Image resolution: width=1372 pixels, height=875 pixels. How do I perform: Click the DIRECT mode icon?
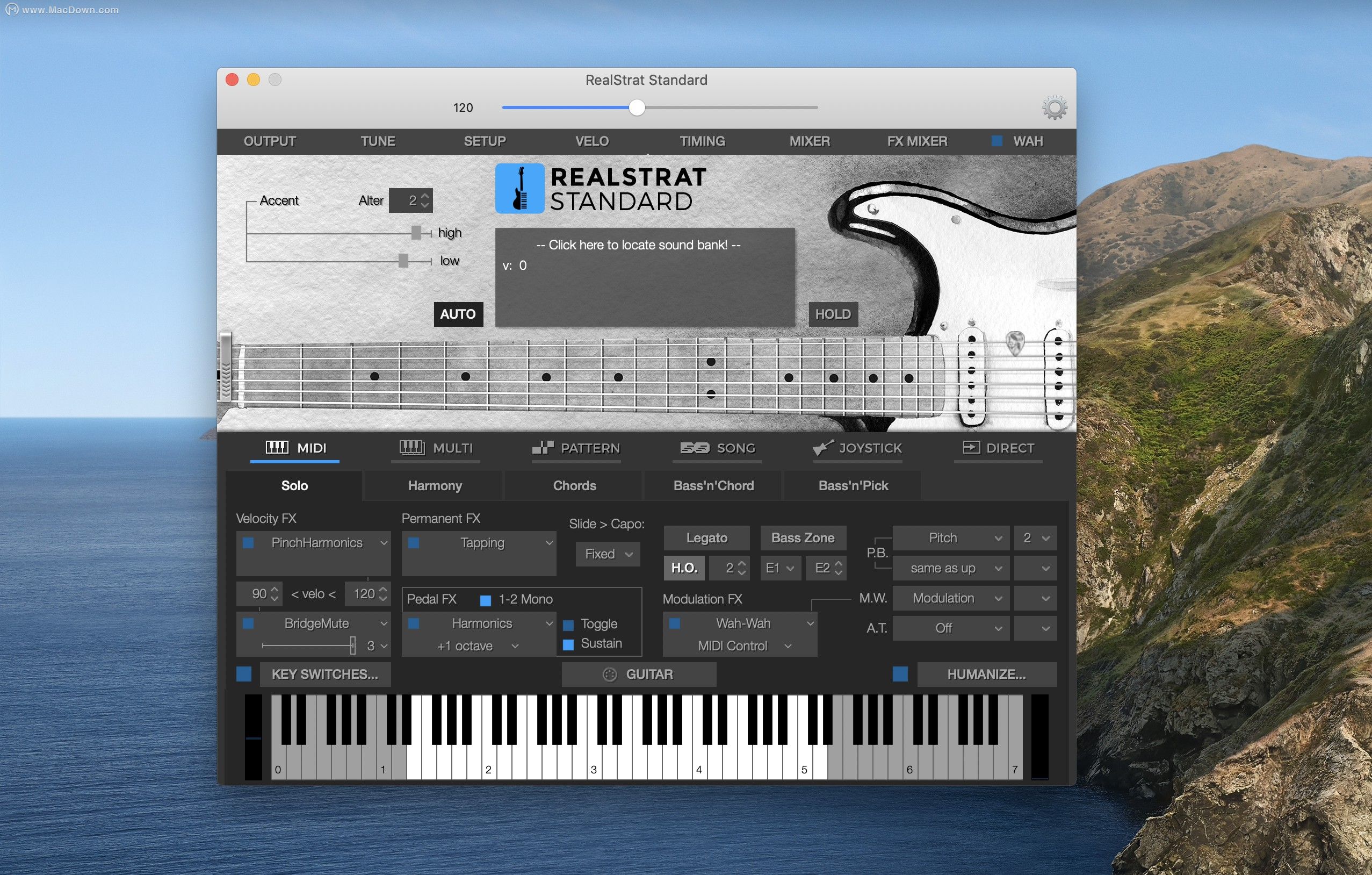pyautogui.click(x=971, y=448)
